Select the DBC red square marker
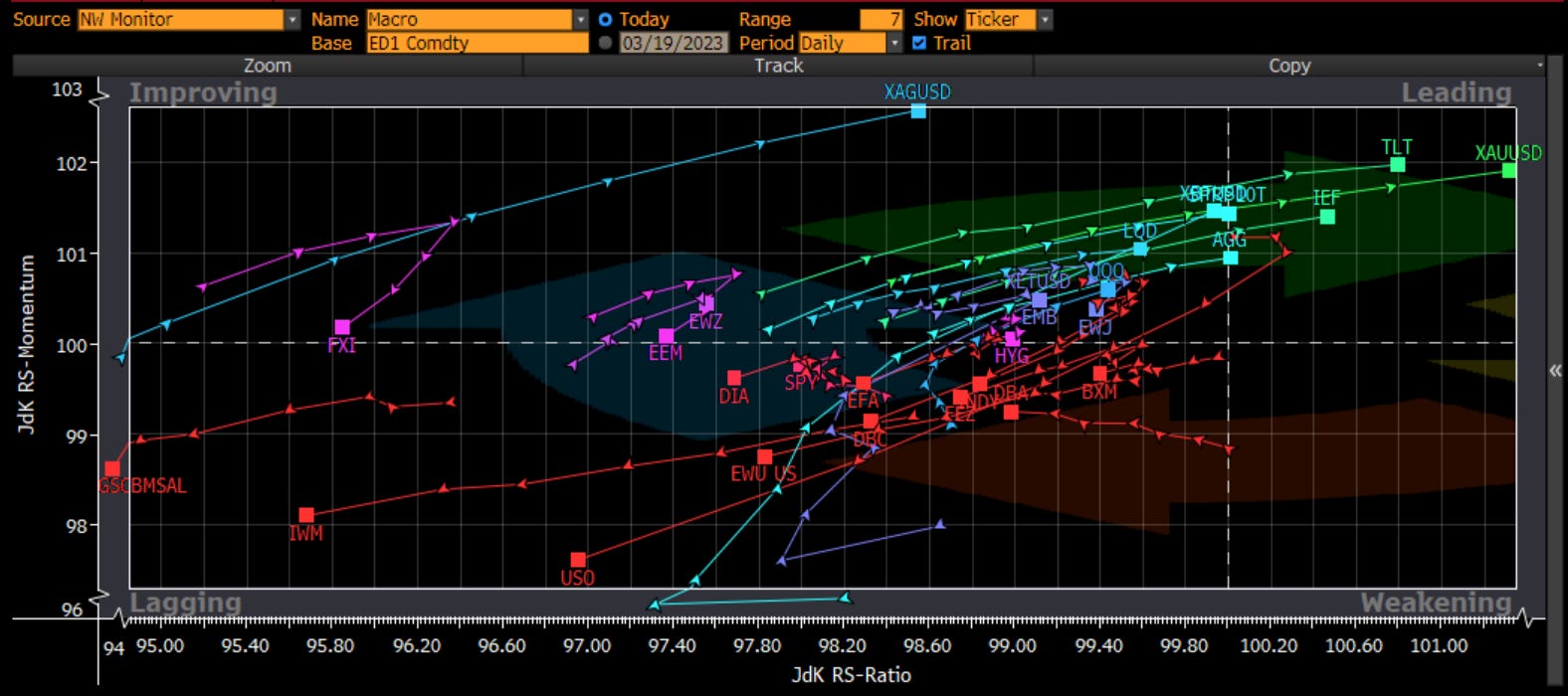Screen dimensions: 1568x696 pos(871,422)
